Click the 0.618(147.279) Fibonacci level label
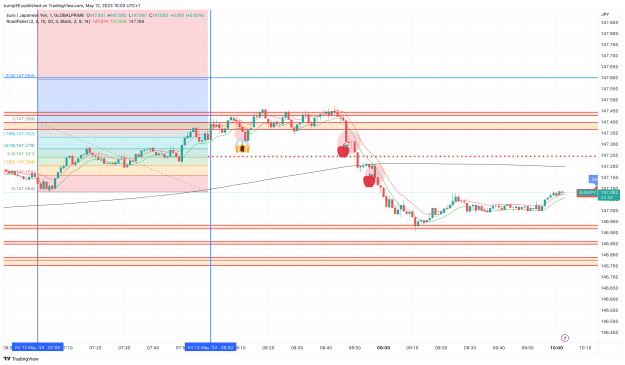Screen dimensions: 625x365 pyautogui.click(x=19, y=145)
